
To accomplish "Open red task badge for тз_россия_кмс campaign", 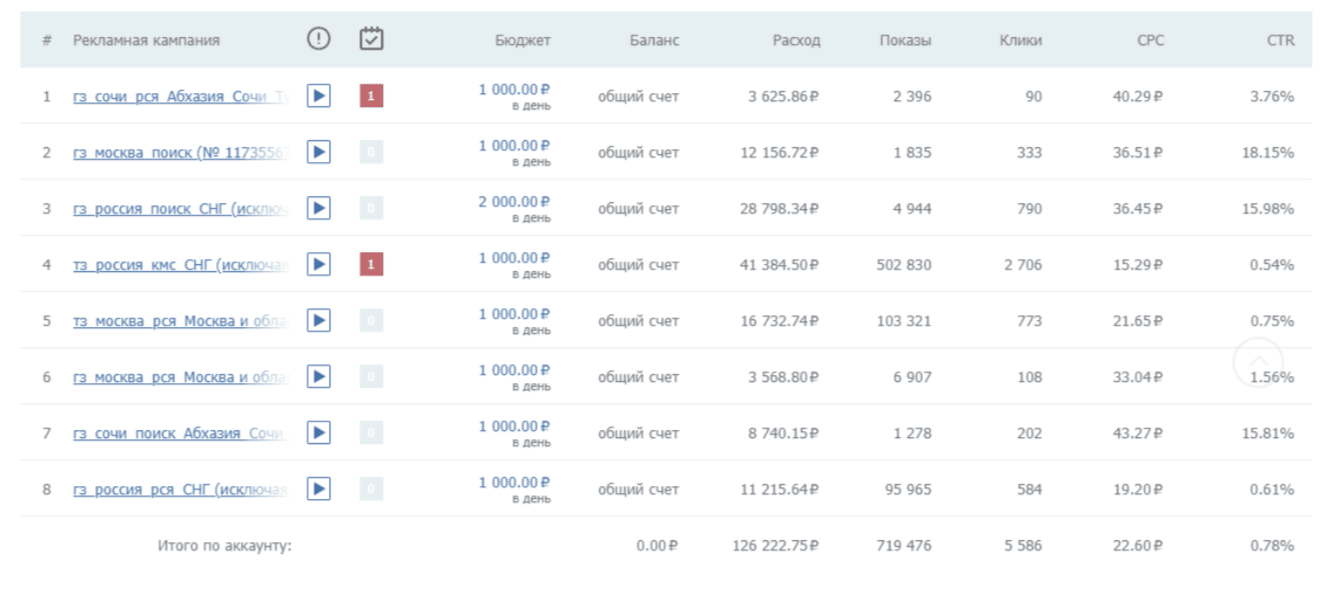I will point(371,264).
